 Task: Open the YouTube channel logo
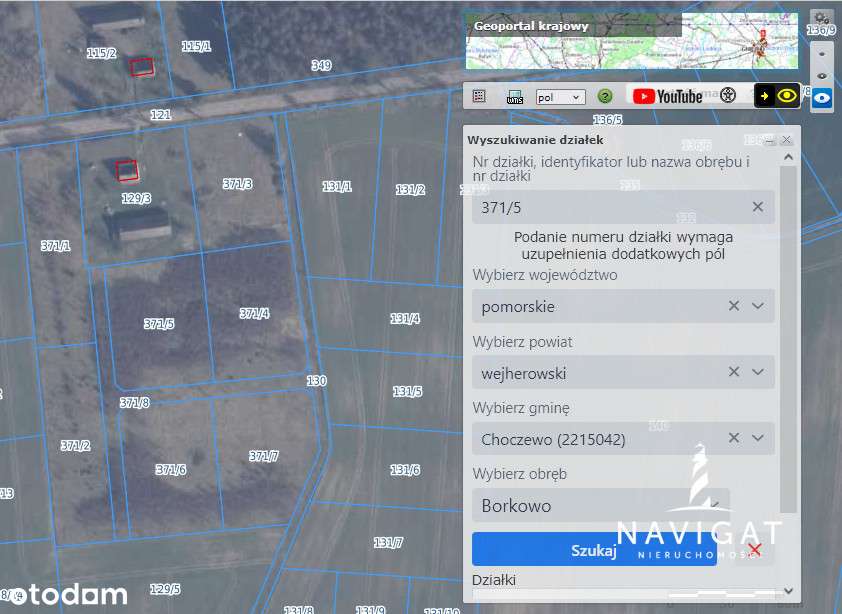[667, 96]
